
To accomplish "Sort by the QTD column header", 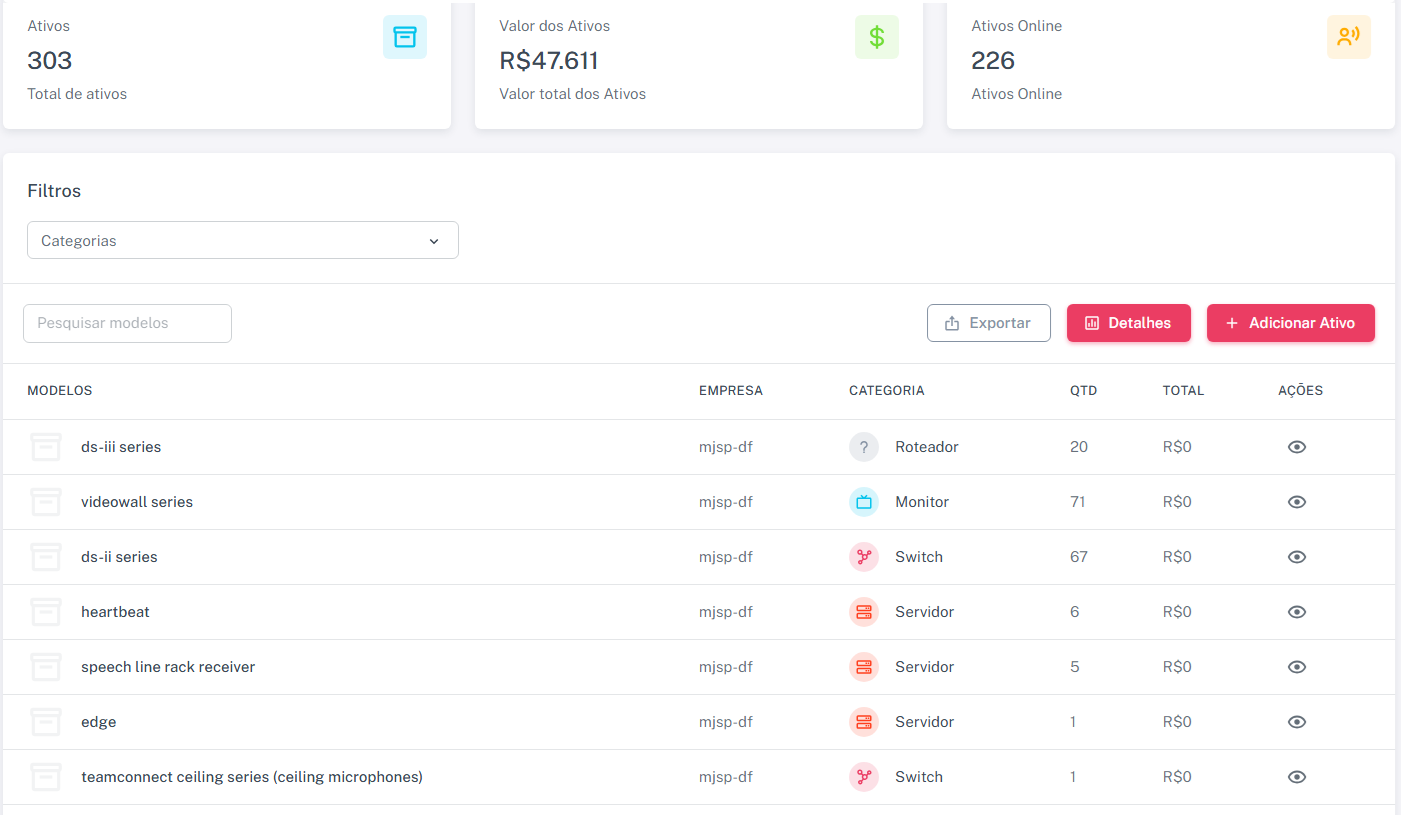I will coord(1083,391).
